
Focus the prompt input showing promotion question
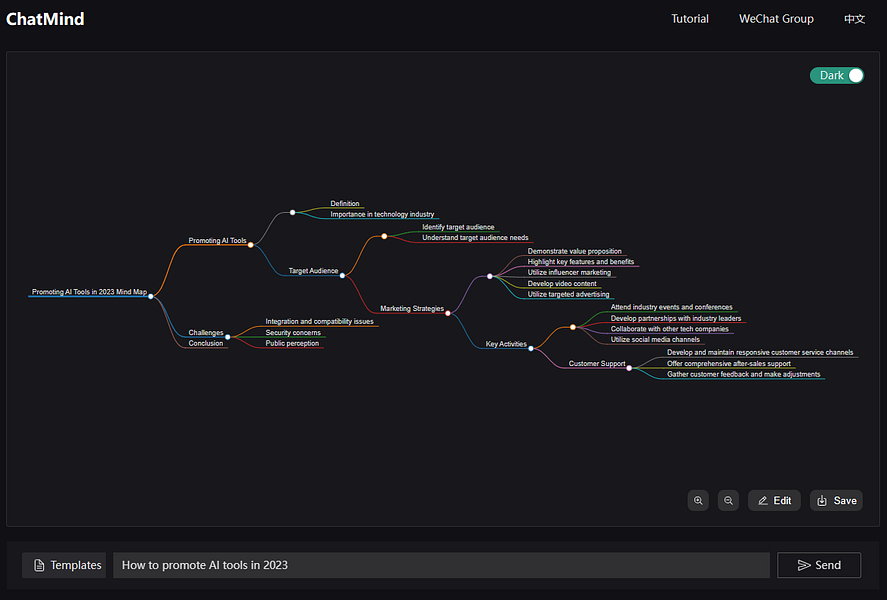point(440,564)
